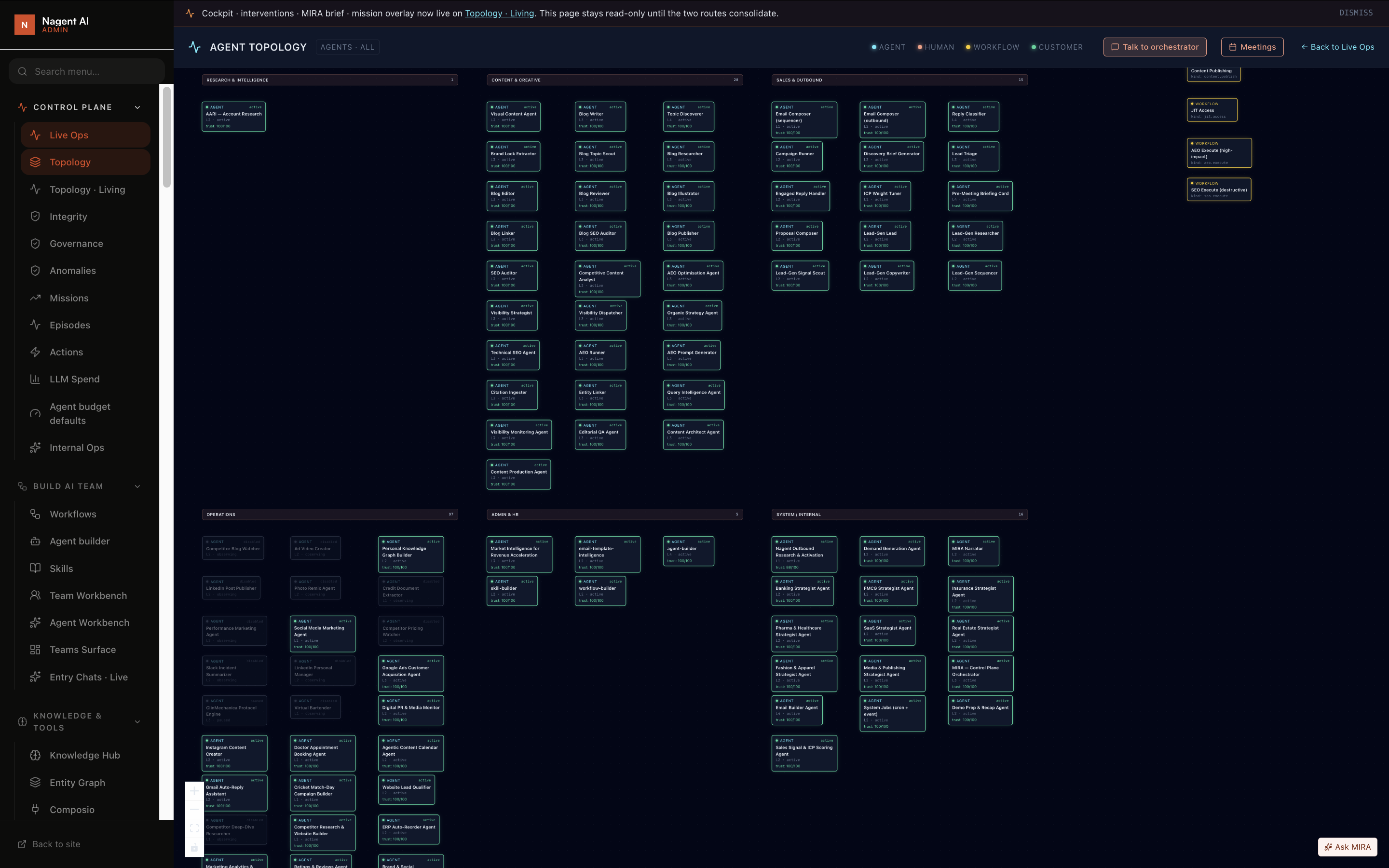
Task: Follow Back to Live Ops link
Action: pyautogui.click(x=1337, y=47)
